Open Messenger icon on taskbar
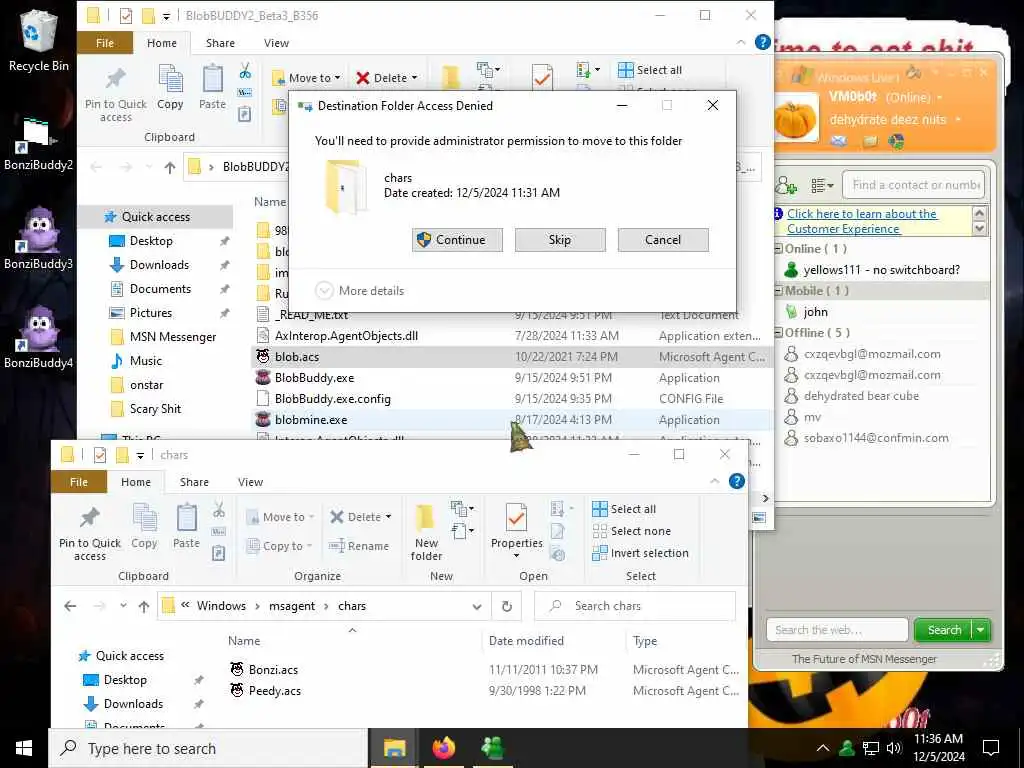This screenshot has width=1024, height=768. [492, 748]
